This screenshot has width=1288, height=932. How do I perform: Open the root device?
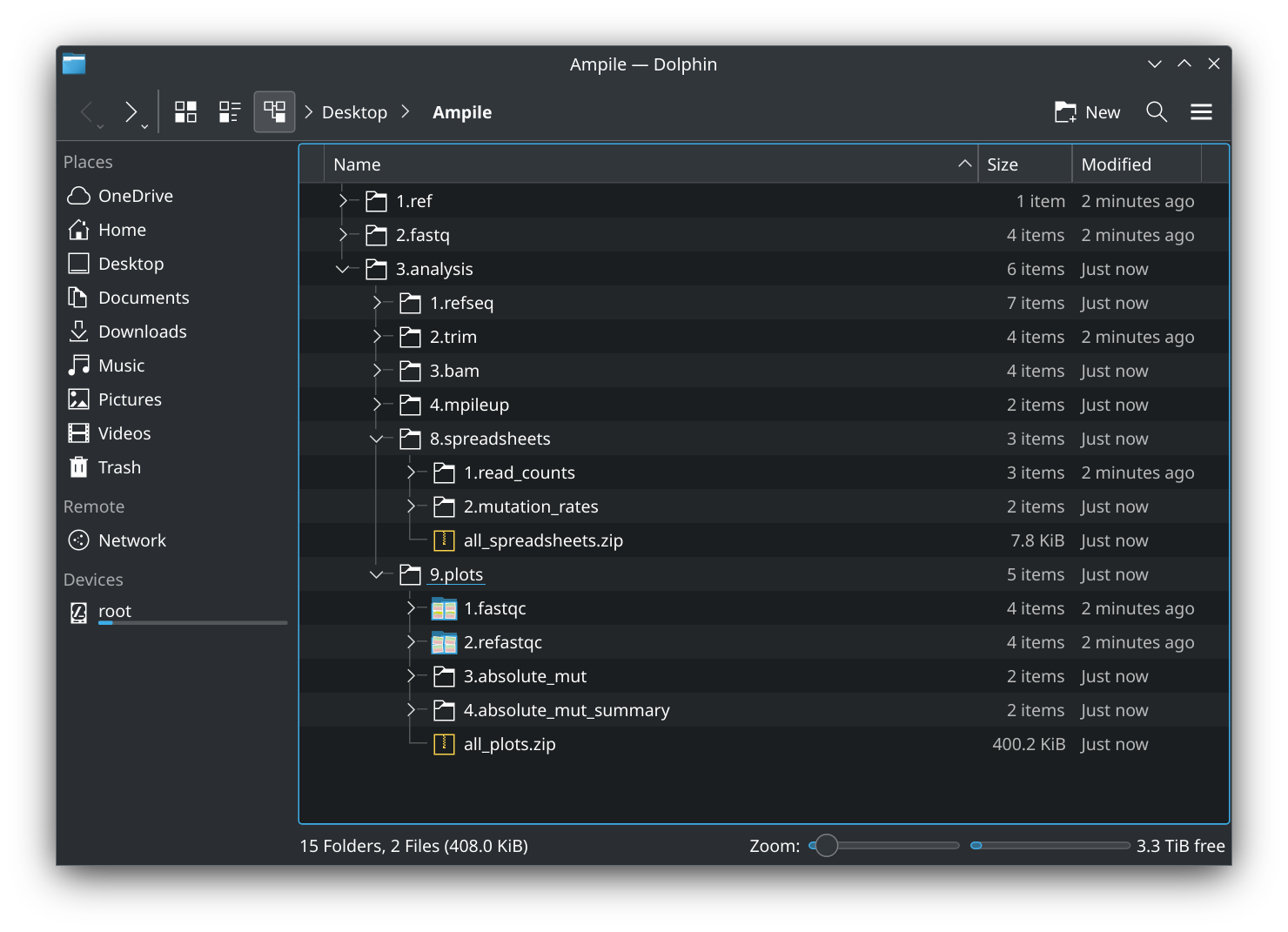(177, 613)
